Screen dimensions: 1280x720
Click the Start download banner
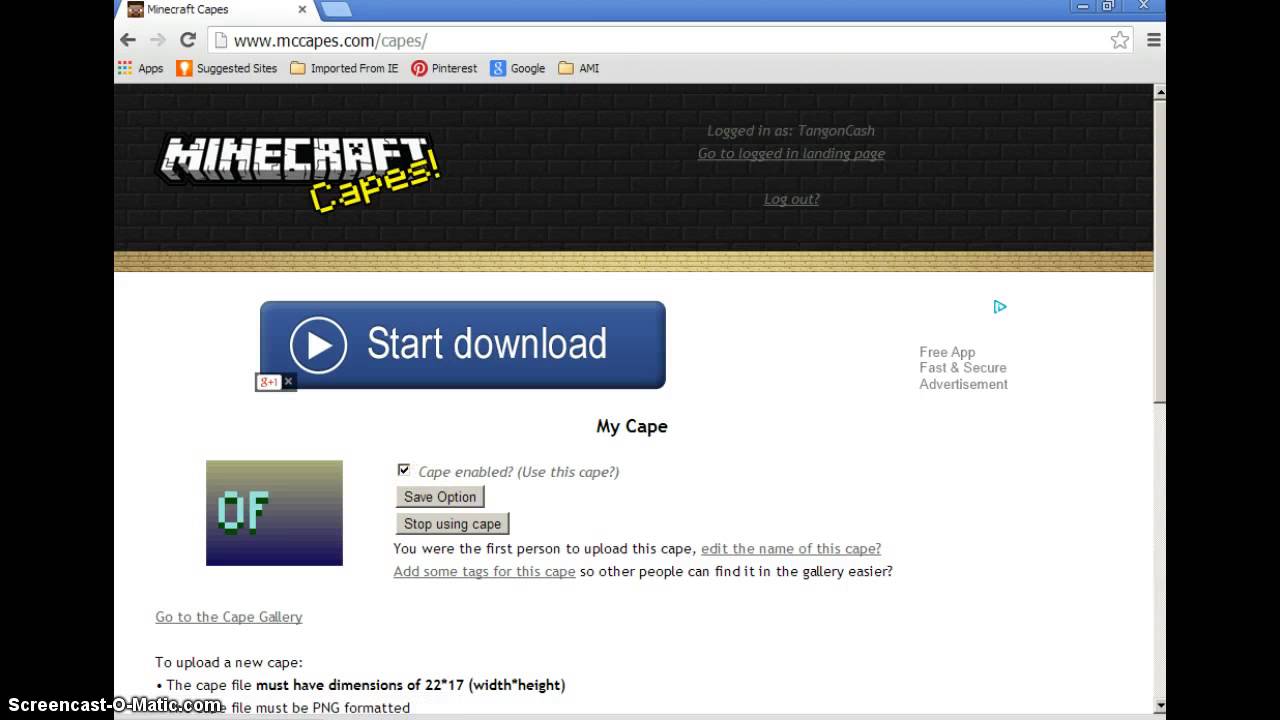pos(463,345)
